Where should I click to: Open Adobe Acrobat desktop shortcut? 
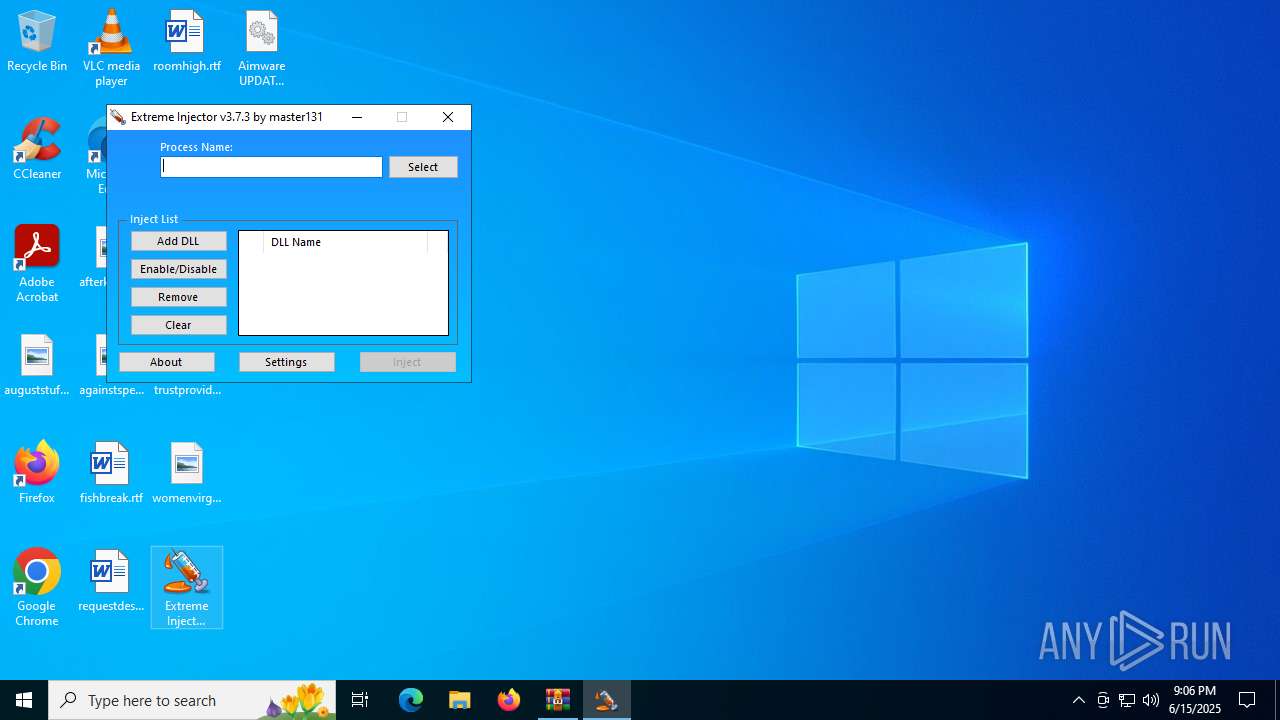pos(37,264)
